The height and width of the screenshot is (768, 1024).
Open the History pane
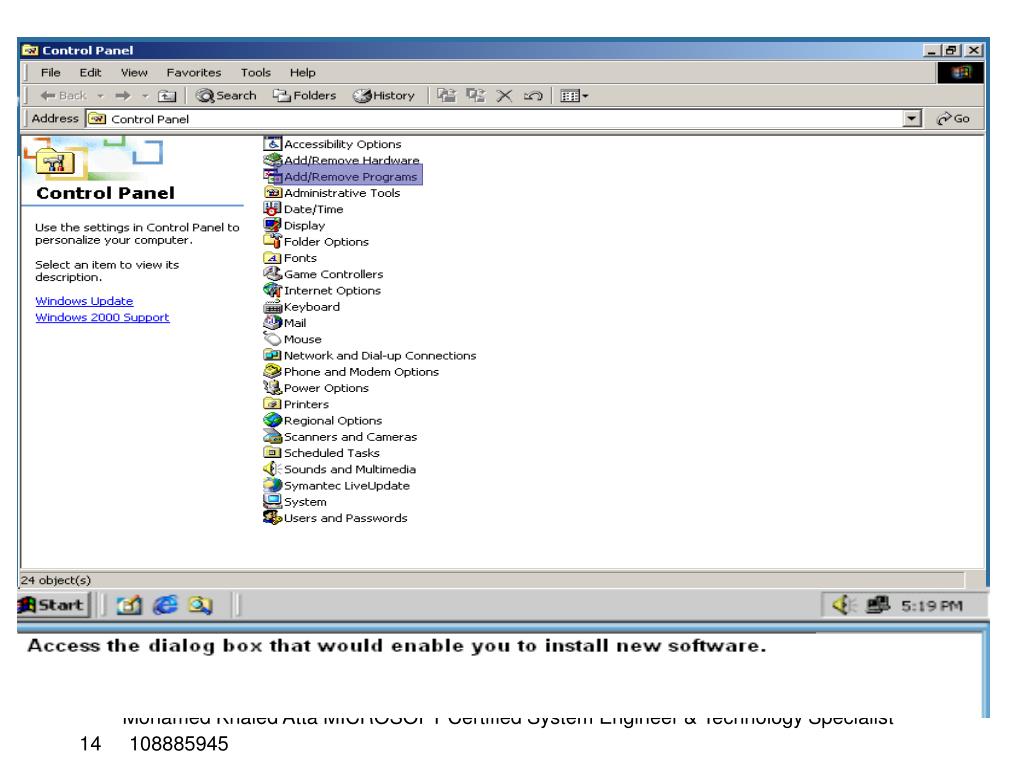click(x=384, y=95)
